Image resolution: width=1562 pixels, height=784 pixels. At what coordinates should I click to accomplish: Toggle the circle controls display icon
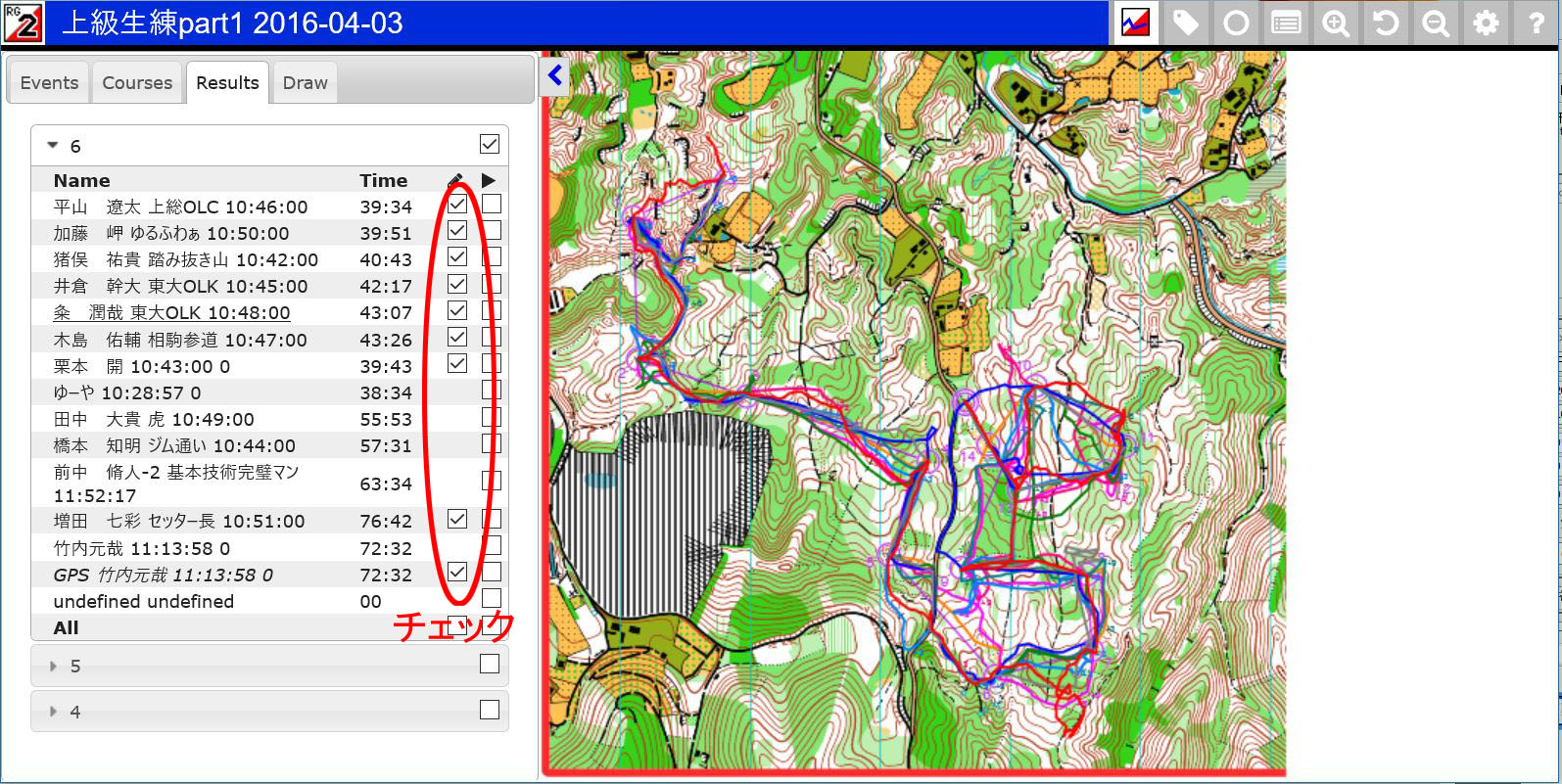point(1236,23)
